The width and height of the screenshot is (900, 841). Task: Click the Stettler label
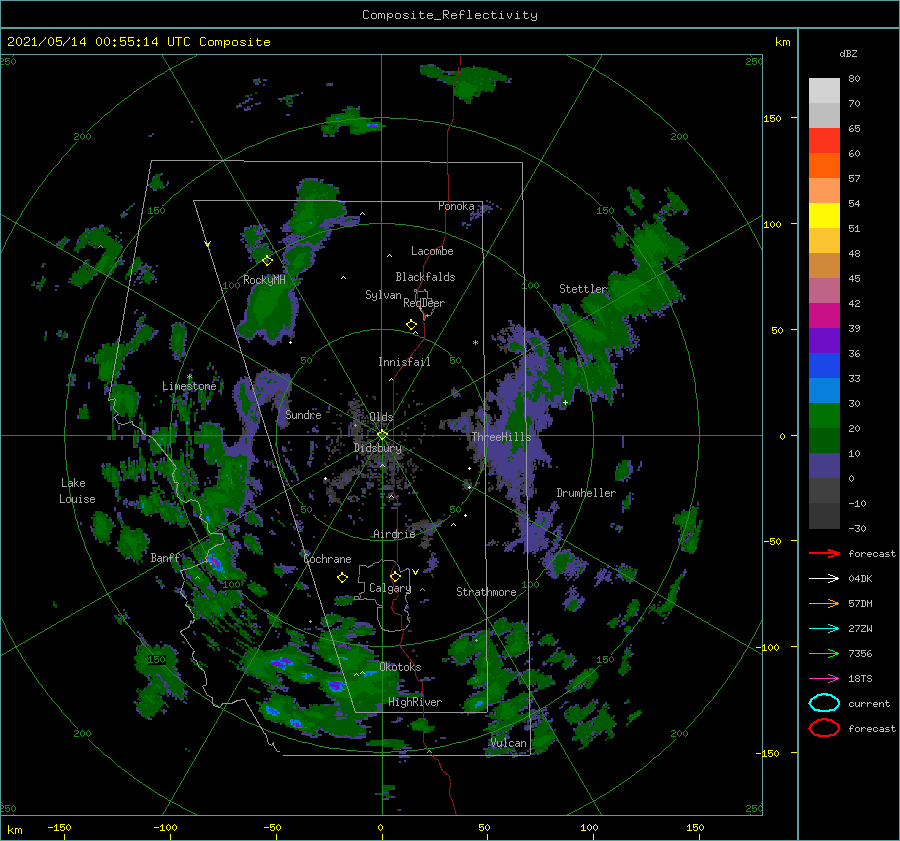(583, 289)
